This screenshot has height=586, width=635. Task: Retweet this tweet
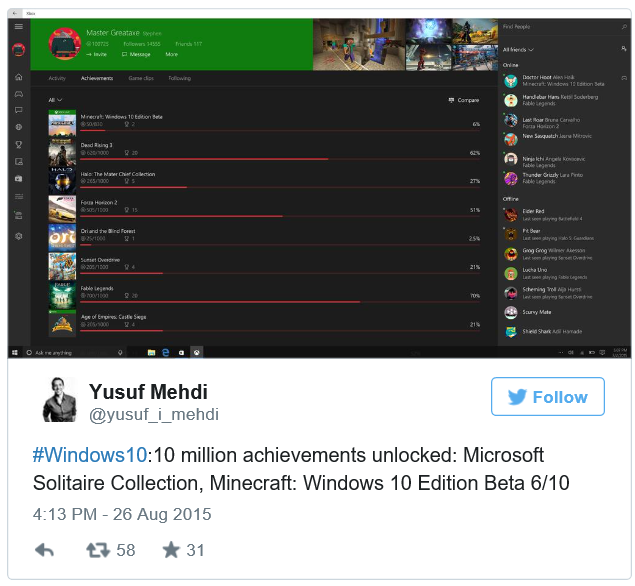tap(98, 550)
